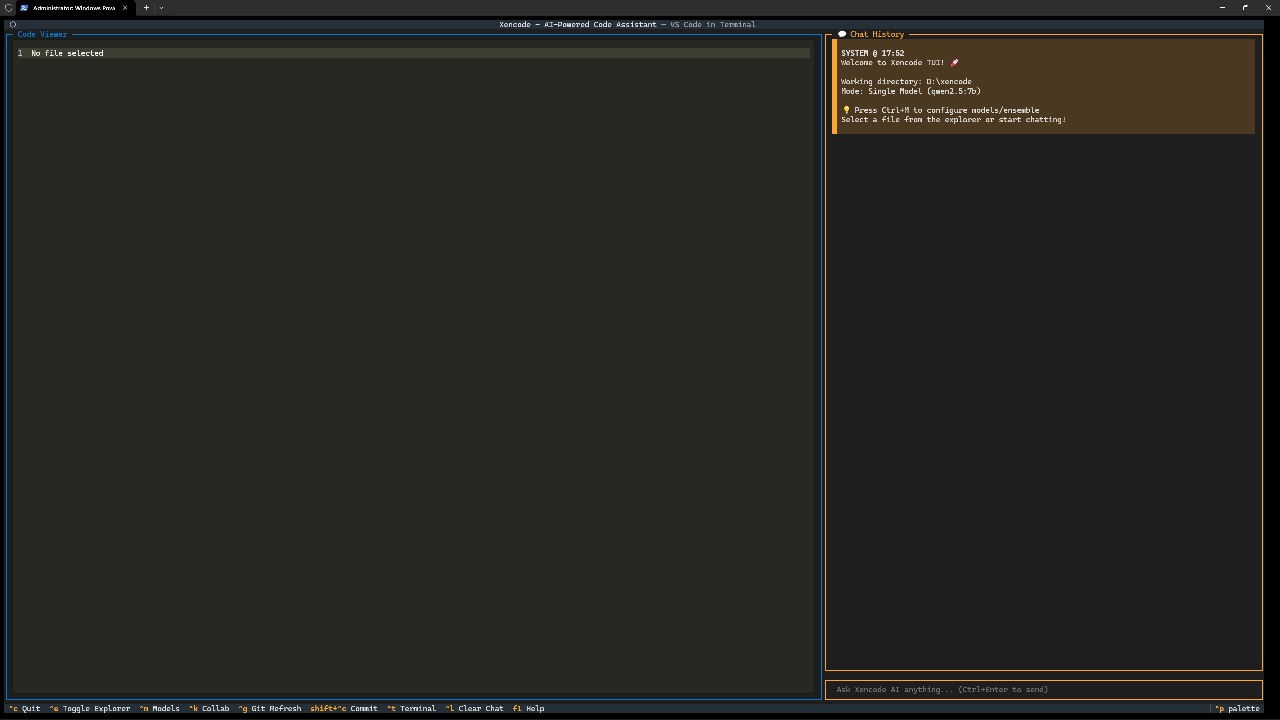Click the 'SYSTEM @ 17:52' message header
Image resolution: width=1280 pixels, height=720 pixels.
(872, 53)
